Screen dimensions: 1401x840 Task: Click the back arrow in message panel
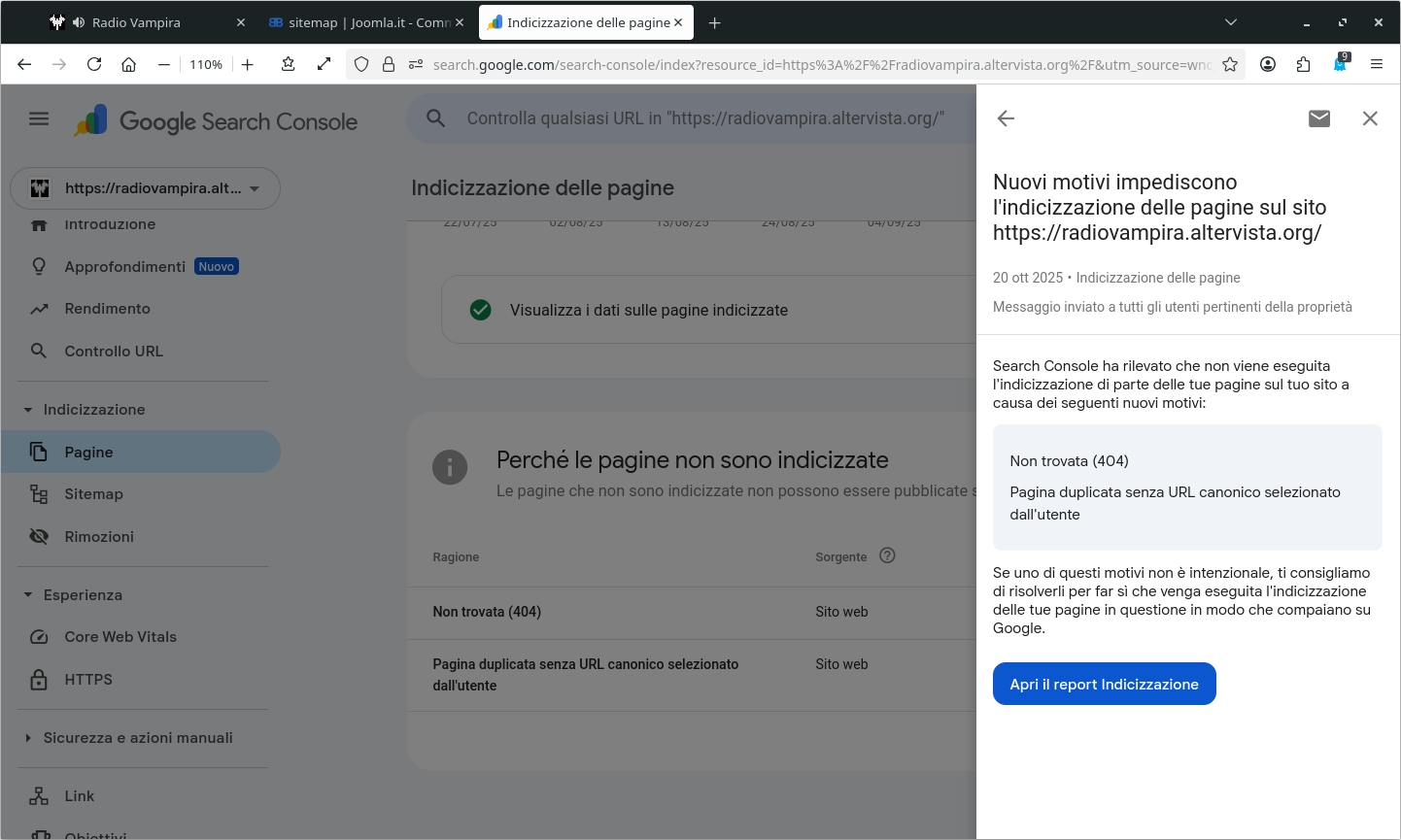[1006, 118]
